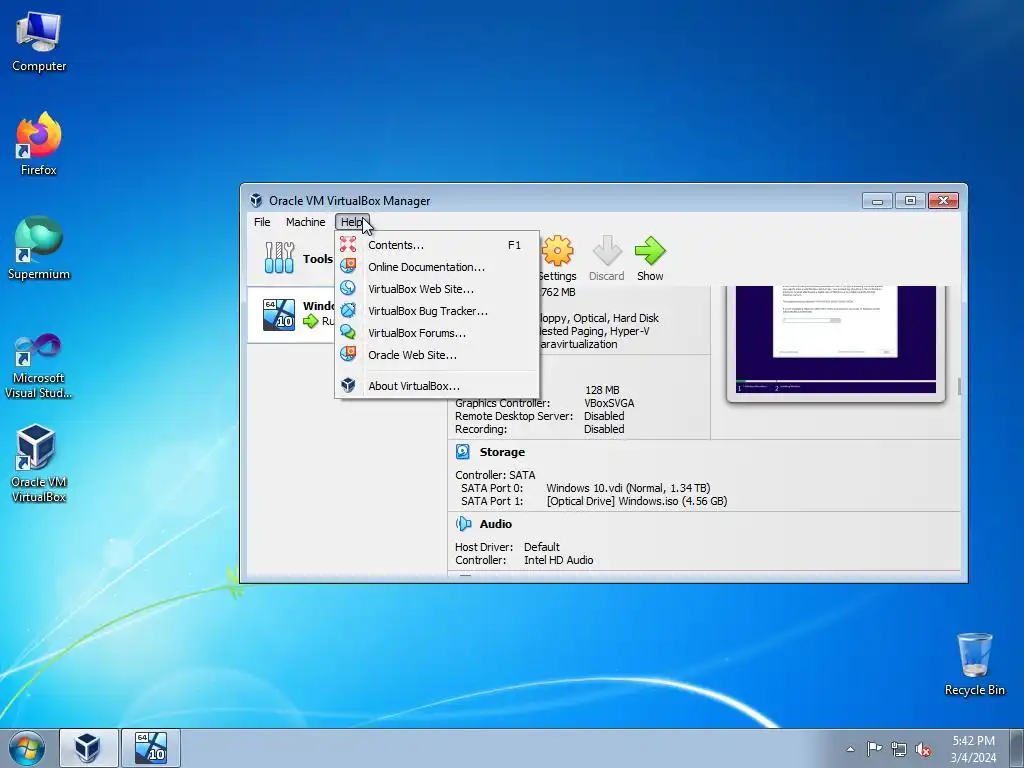The height and width of the screenshot is (768, 1024).
Task: Click the greyed Discard arrow icon
Action: coord(607,251)
